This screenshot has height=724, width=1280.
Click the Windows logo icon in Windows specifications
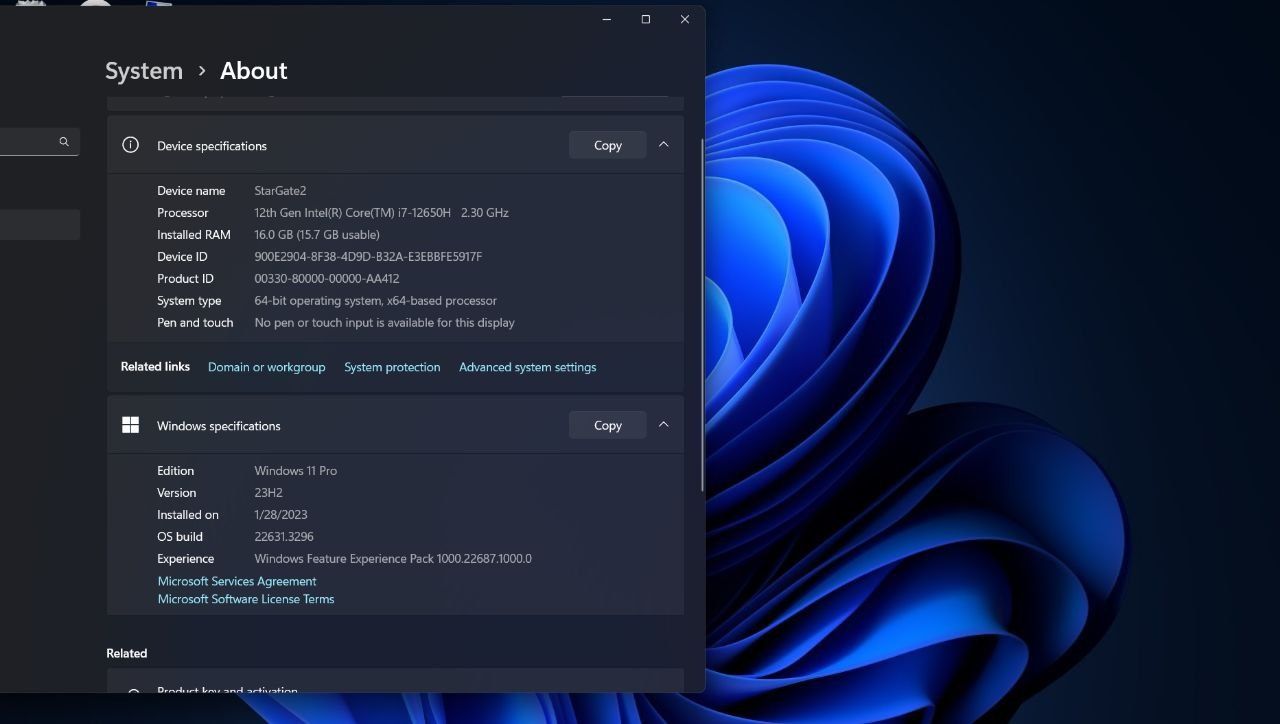click(x=130, y=425)
